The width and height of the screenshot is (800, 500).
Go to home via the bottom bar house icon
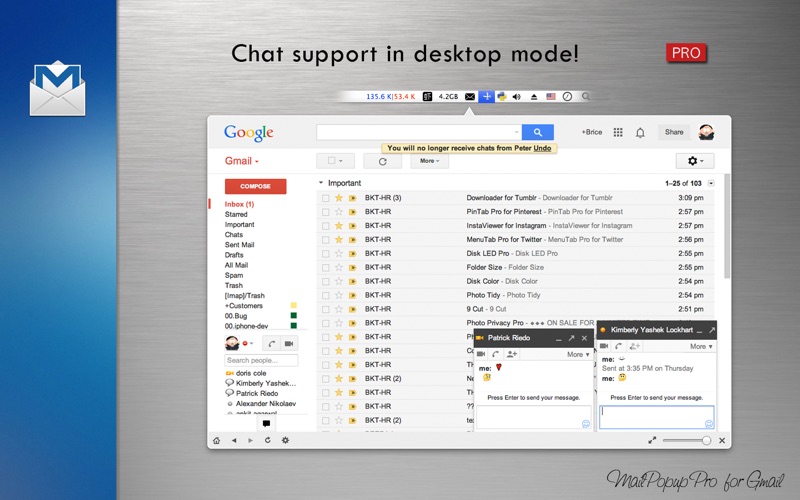coord(216,440)
